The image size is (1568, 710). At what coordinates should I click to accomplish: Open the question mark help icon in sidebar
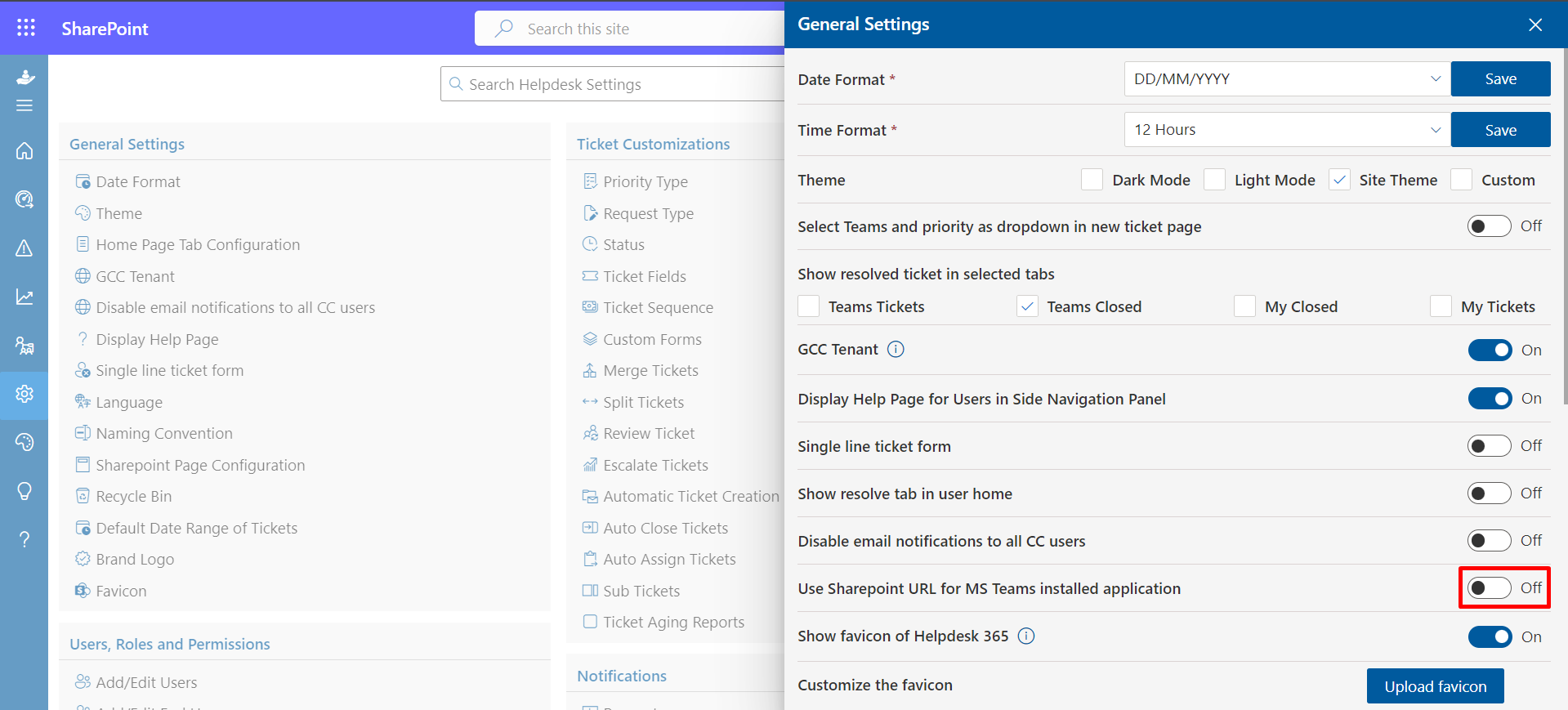[x=25, y=539]
